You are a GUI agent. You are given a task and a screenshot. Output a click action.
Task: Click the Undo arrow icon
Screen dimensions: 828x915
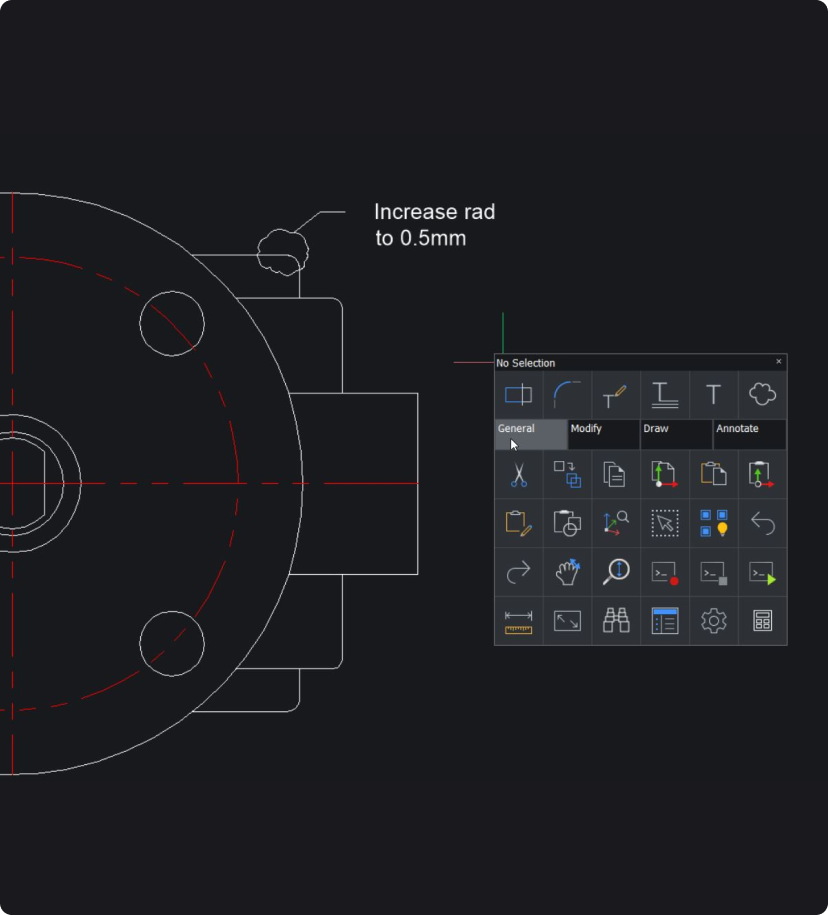point(762,523)
